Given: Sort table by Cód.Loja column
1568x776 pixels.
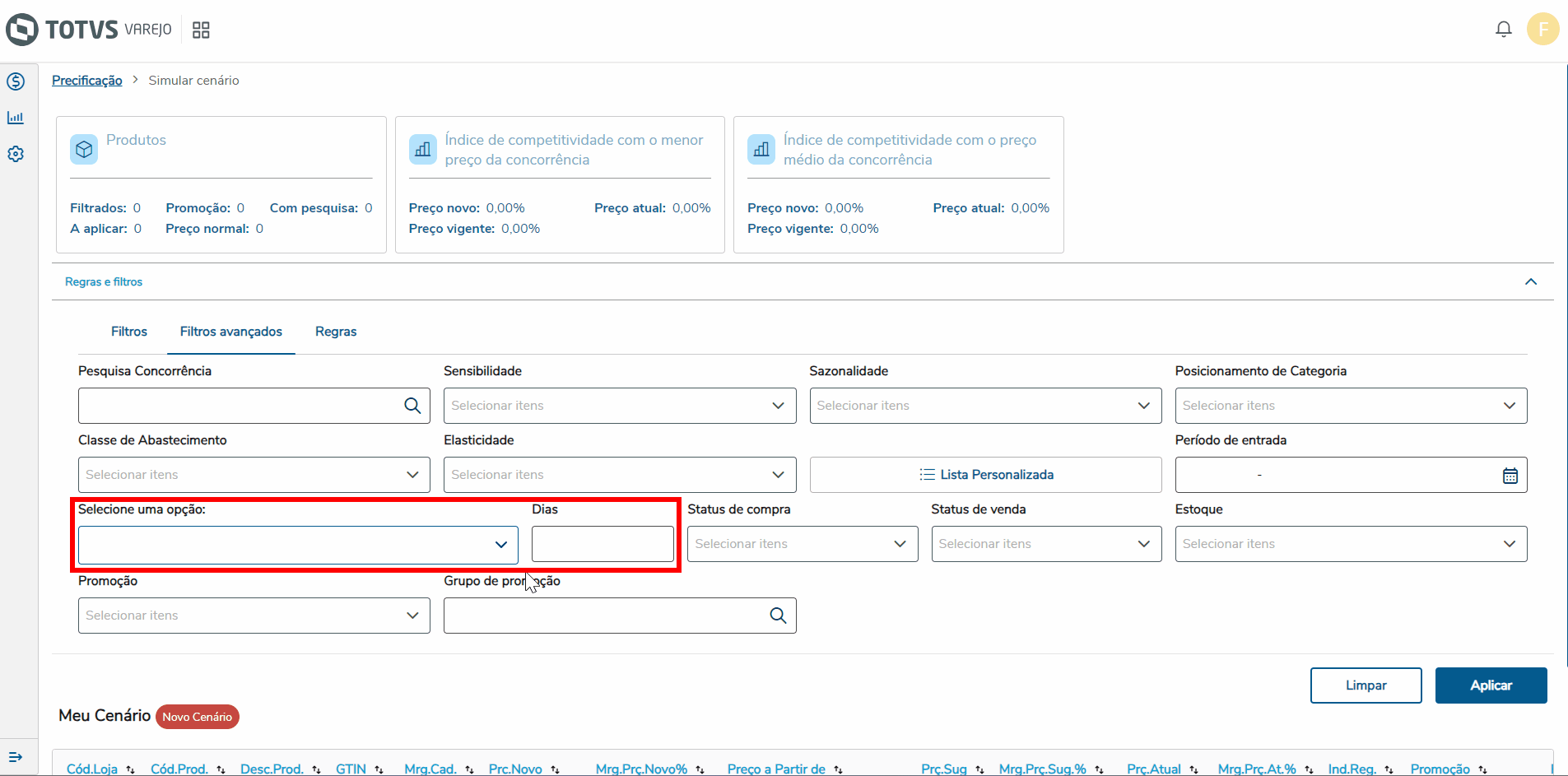Looking at the screenshot, I should tap(92, 769).
